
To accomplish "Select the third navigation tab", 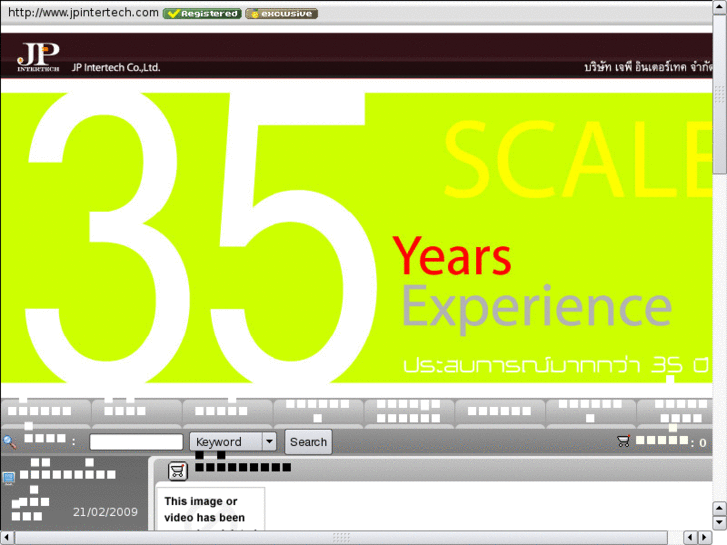I will tap(228, 411).
